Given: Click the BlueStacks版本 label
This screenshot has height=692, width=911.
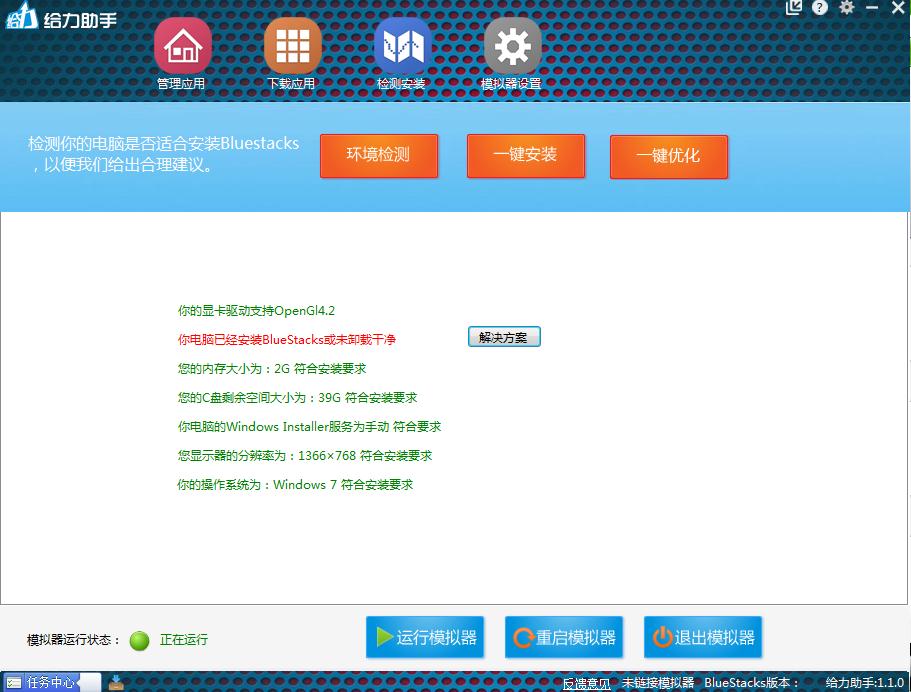Looking at the screenshot, I should coord(751,683).
